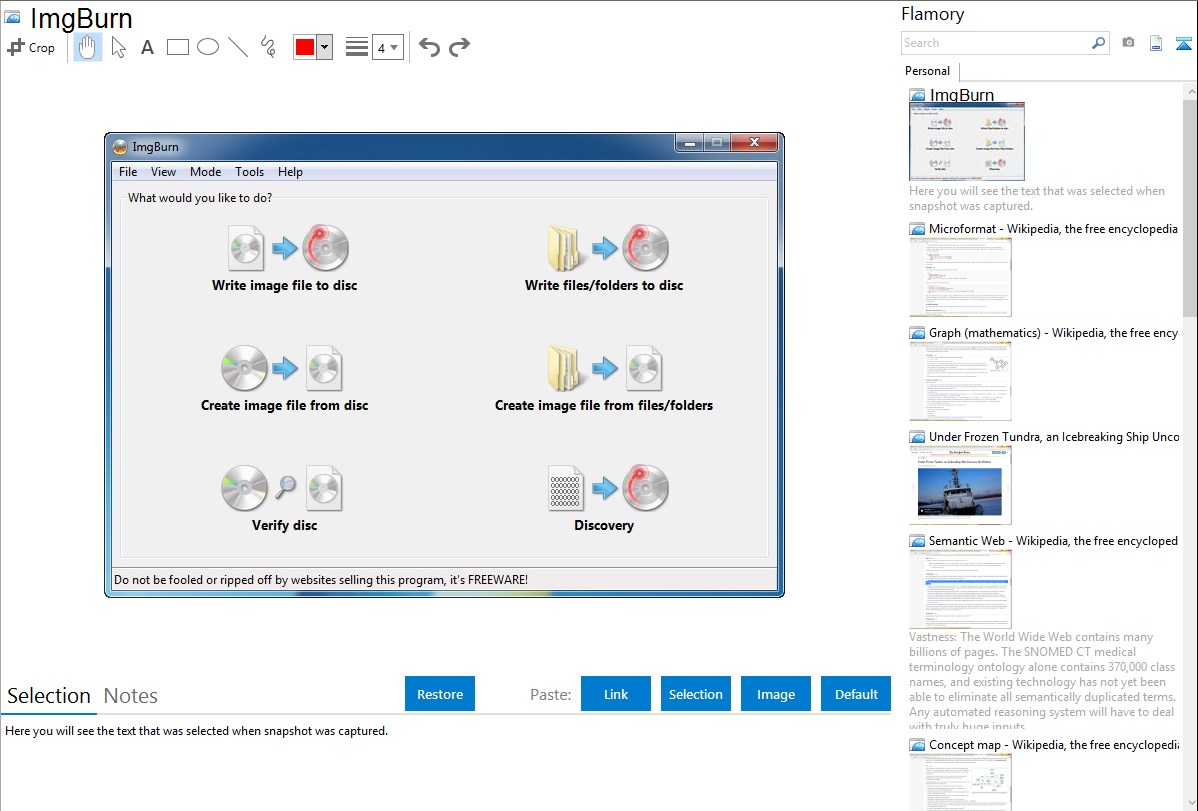1198x811 pixels.
Task: Click the ImgBurn title bar app icon
Action: coord(120,147)
